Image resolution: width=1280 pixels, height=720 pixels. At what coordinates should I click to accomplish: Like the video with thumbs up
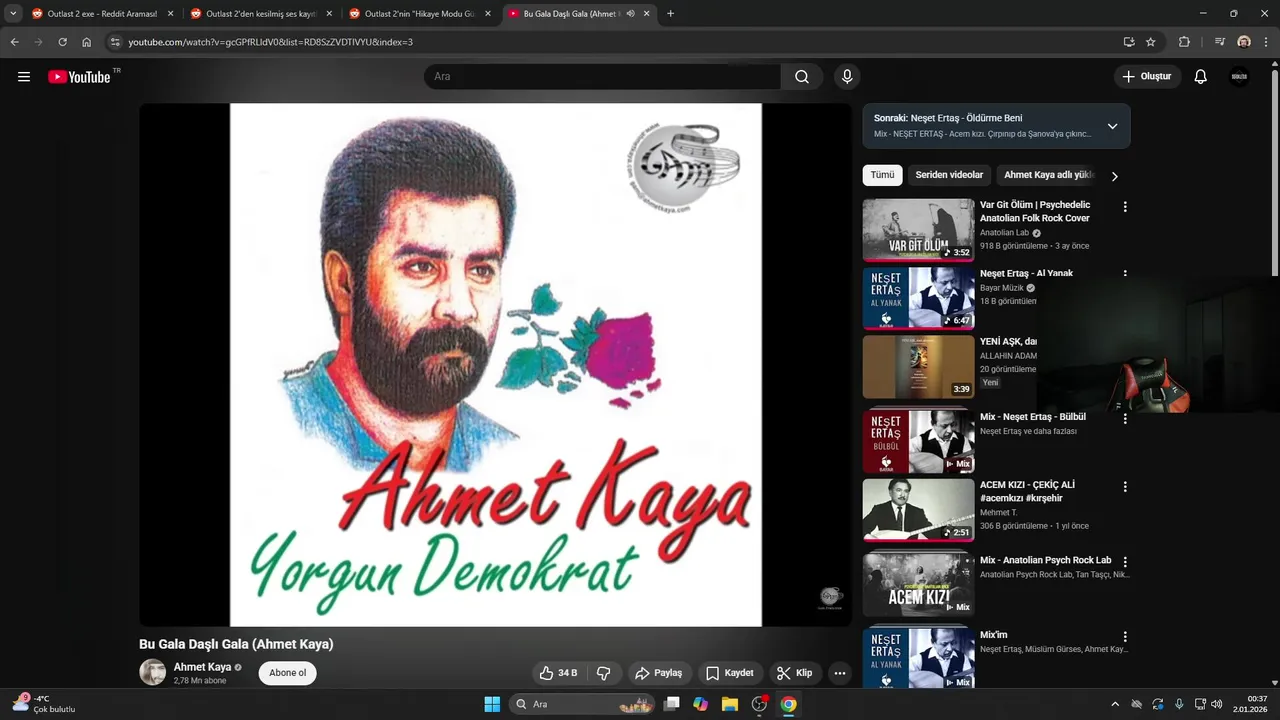pos(558,673)
